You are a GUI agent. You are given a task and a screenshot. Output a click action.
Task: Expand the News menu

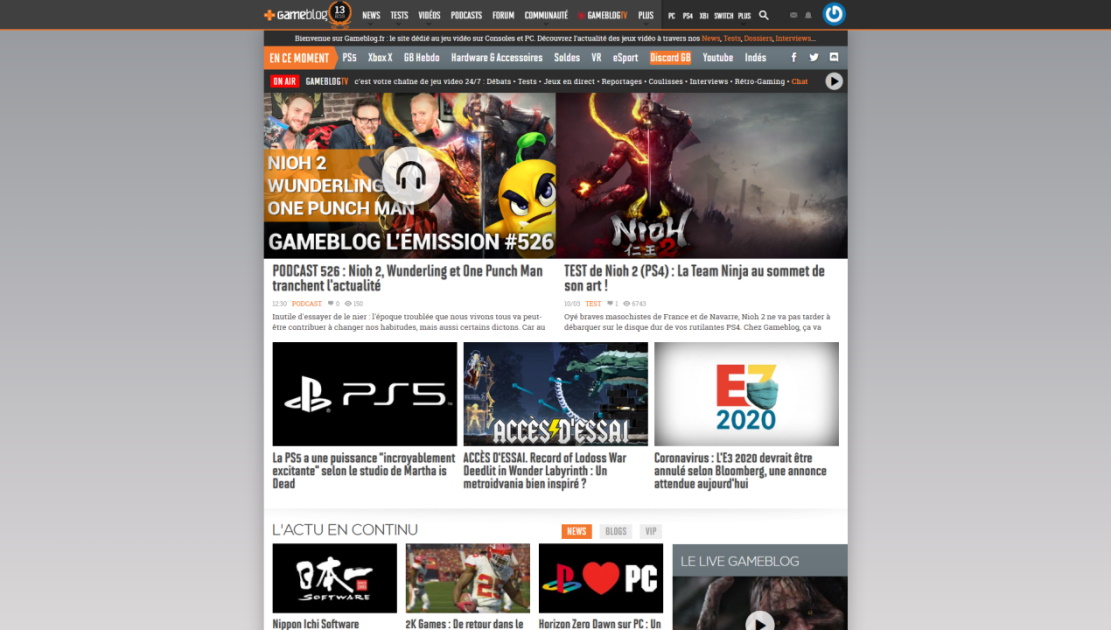371,15
